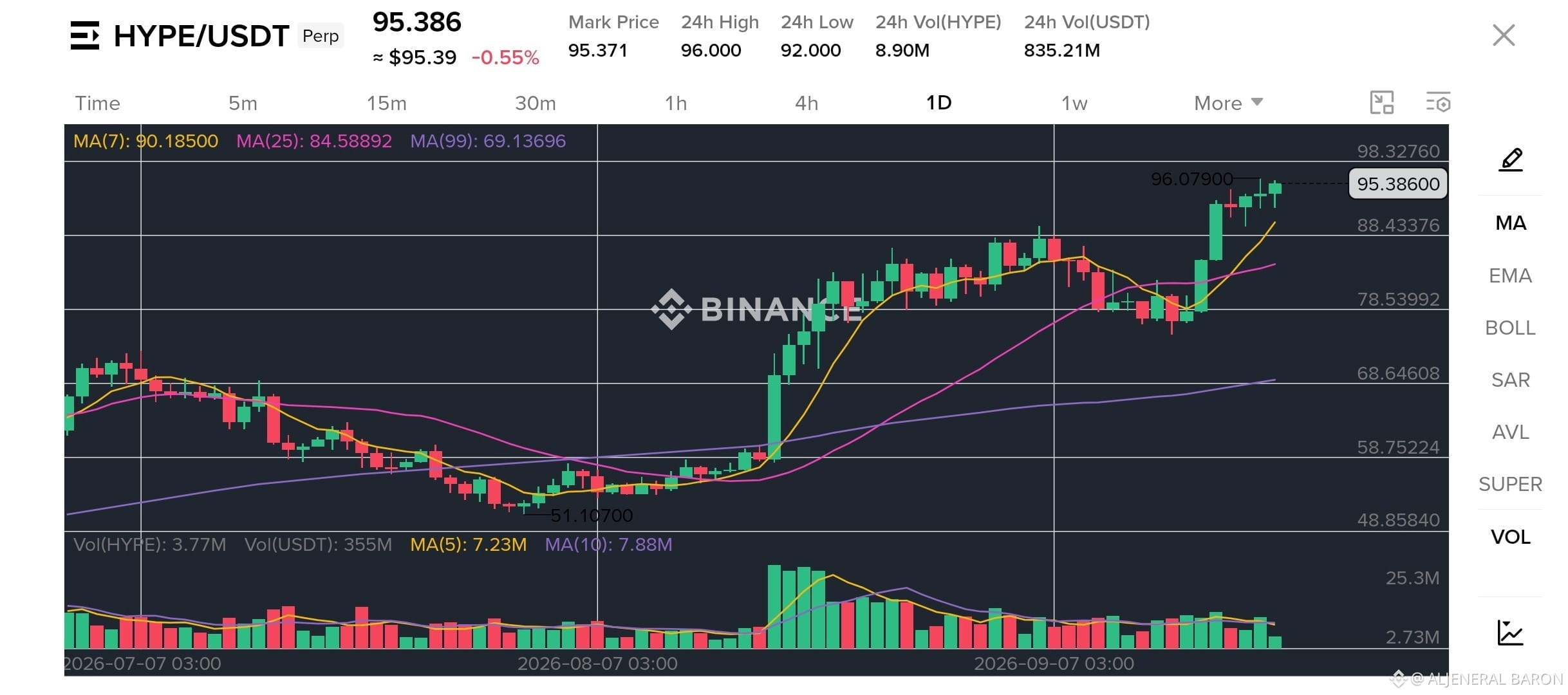Collapse the fullscreen chart view icon
The height and width of the screenshot is (695, 1568).
point(1382,103)
